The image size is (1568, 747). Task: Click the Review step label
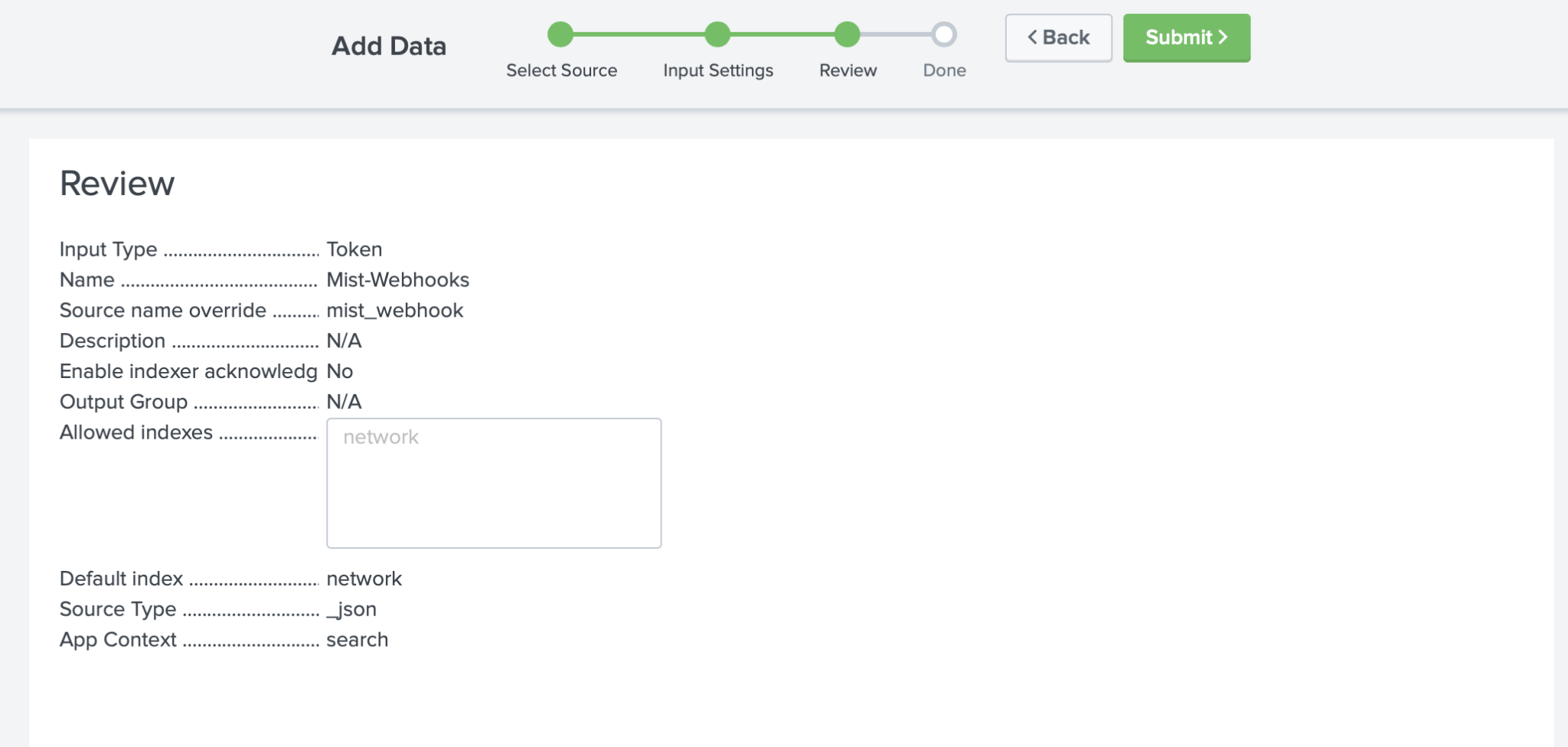(x=848, y=70)
